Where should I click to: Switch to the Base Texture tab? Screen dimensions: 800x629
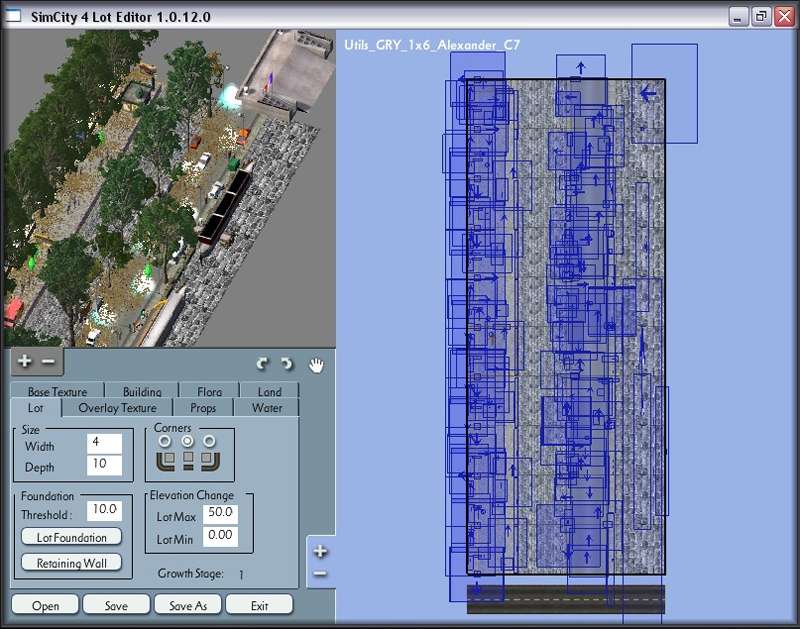tap(58, 391)
